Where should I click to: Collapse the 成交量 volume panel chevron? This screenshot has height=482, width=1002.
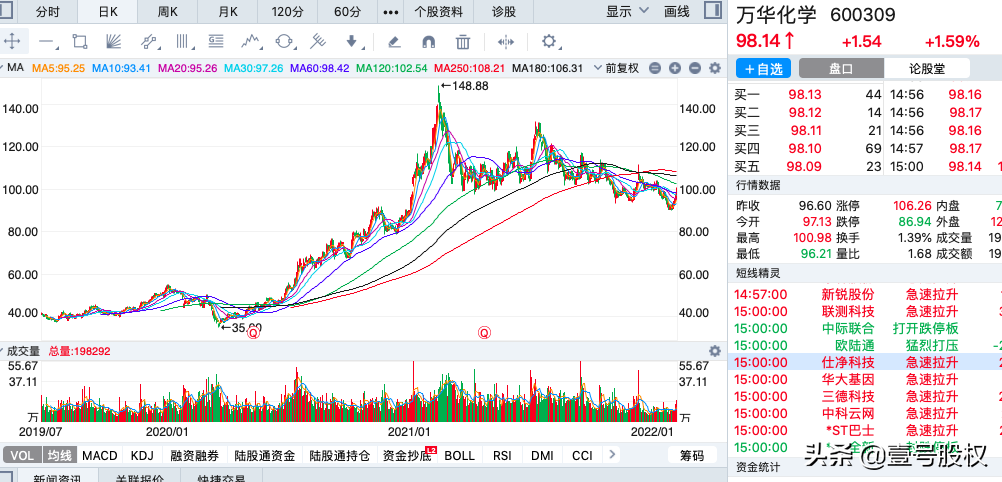[3, 351]
